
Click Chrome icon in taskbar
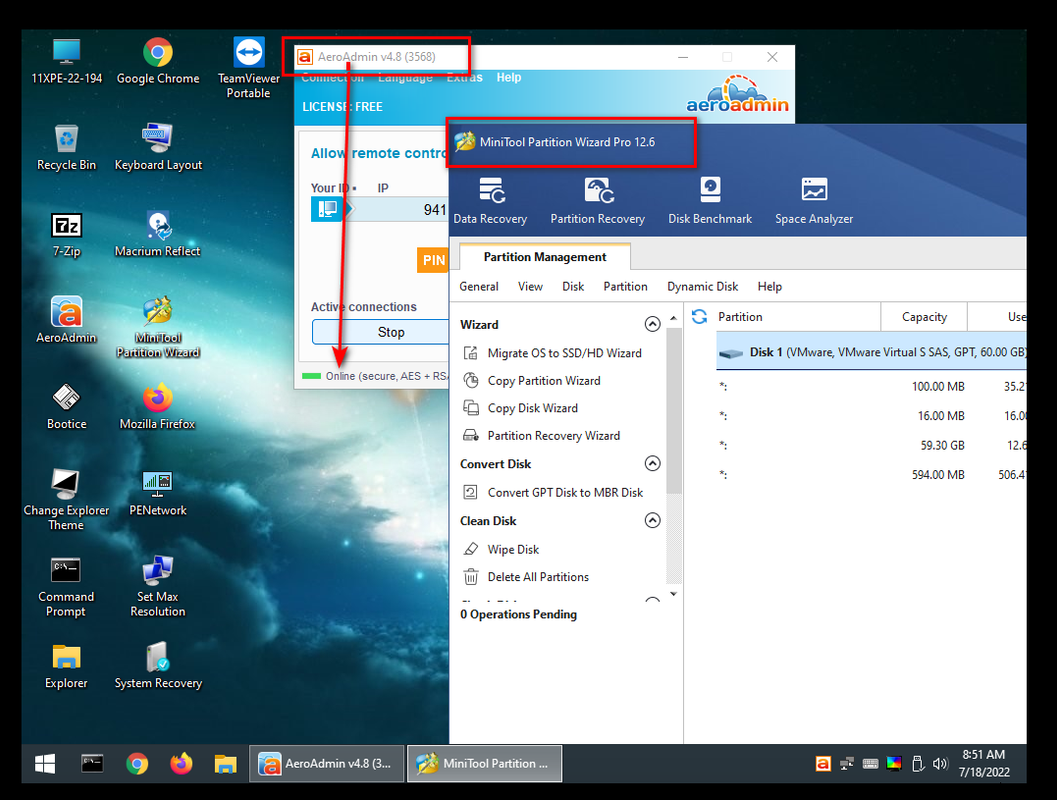[x=137, y=764]
